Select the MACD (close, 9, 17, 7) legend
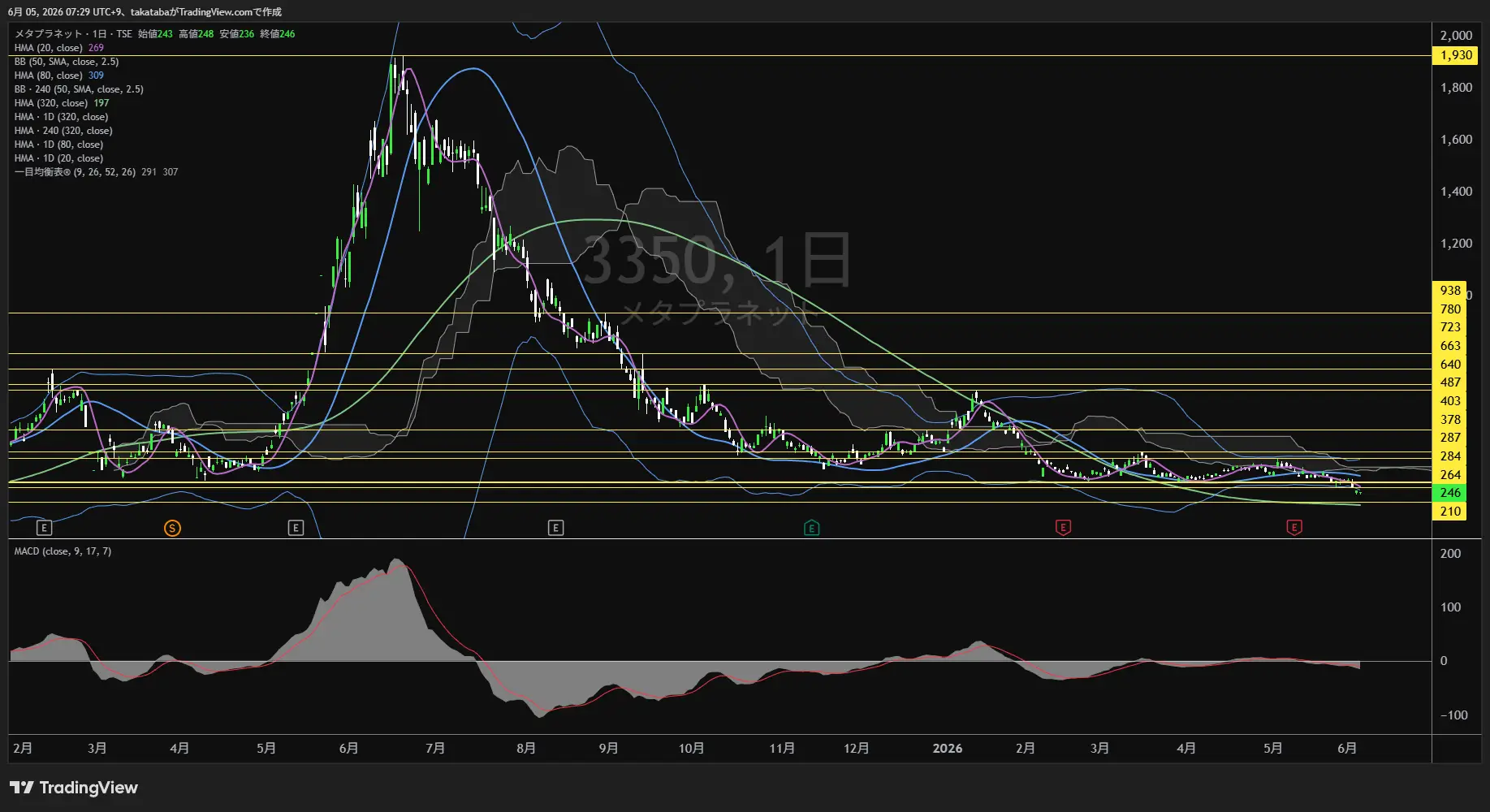This screenshot has height=812, width=1490. (x=63, y=551)
